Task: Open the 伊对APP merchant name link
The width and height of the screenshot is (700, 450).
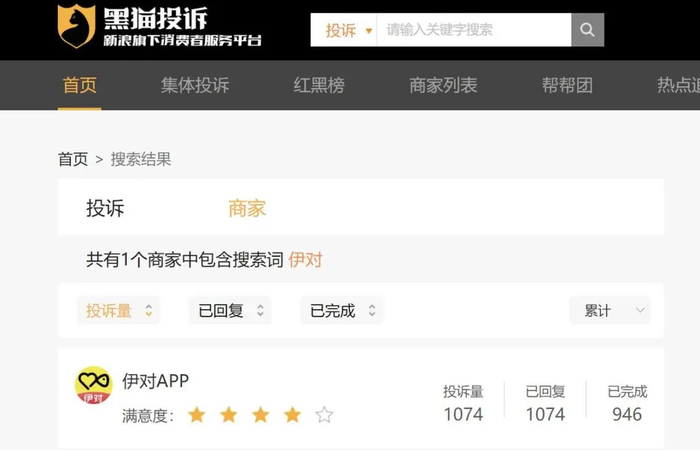Action: (x=155, y=381)
